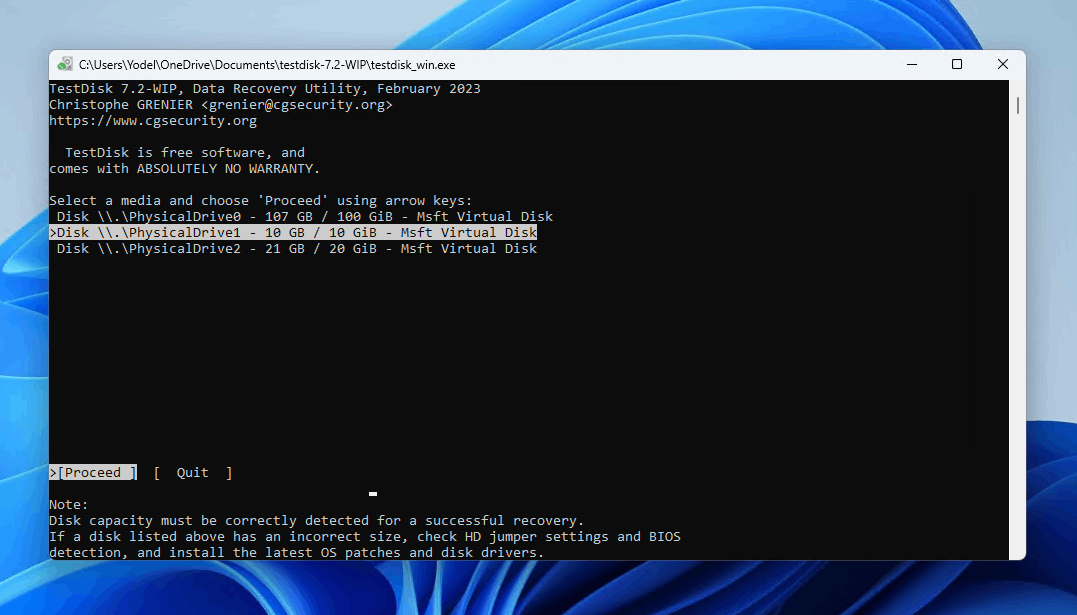Click 'Disk capacity must be correctly detected' line

click(x=317, y=520)
